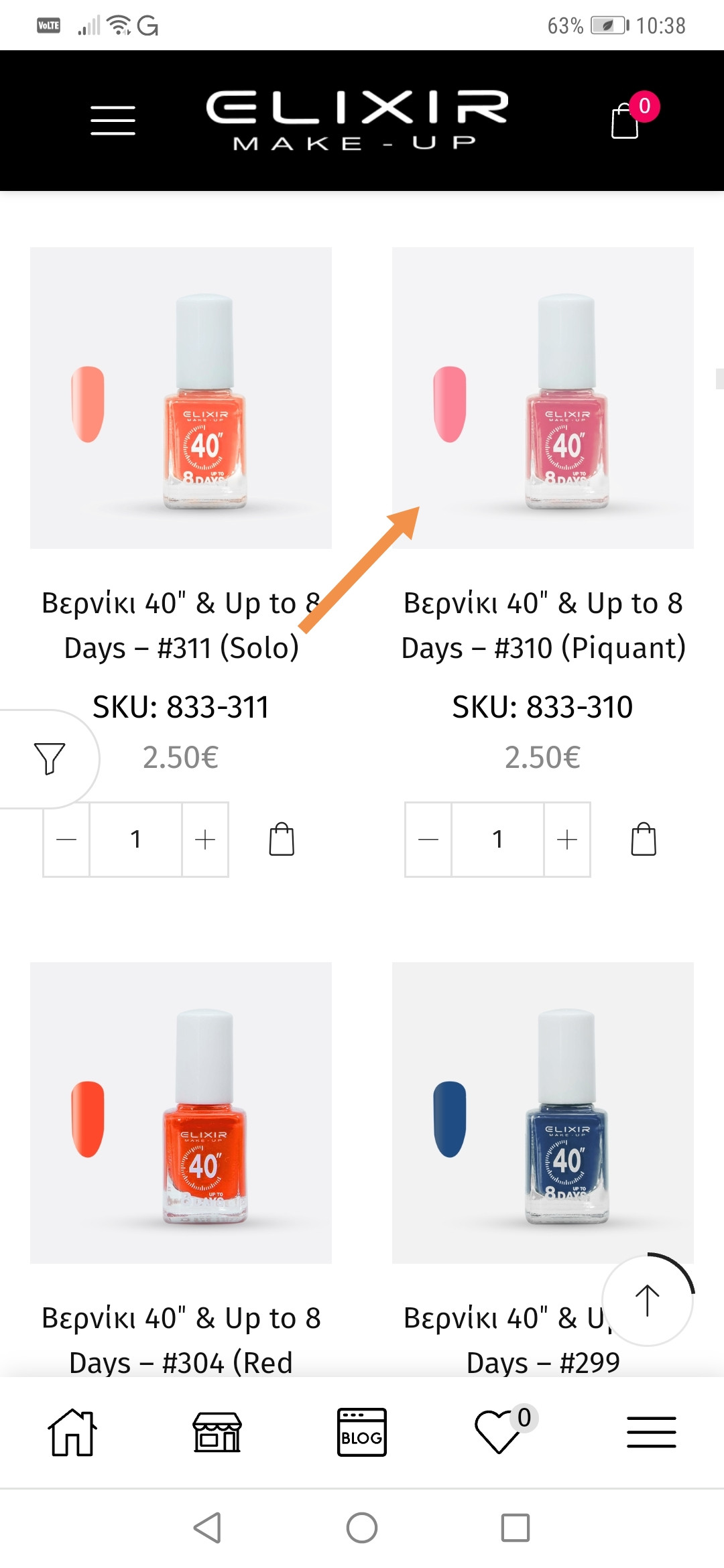Open the product filter funnel
The width and height of the screenshot is (724, 1568).
pyautogui.click(x=49, y=758)
